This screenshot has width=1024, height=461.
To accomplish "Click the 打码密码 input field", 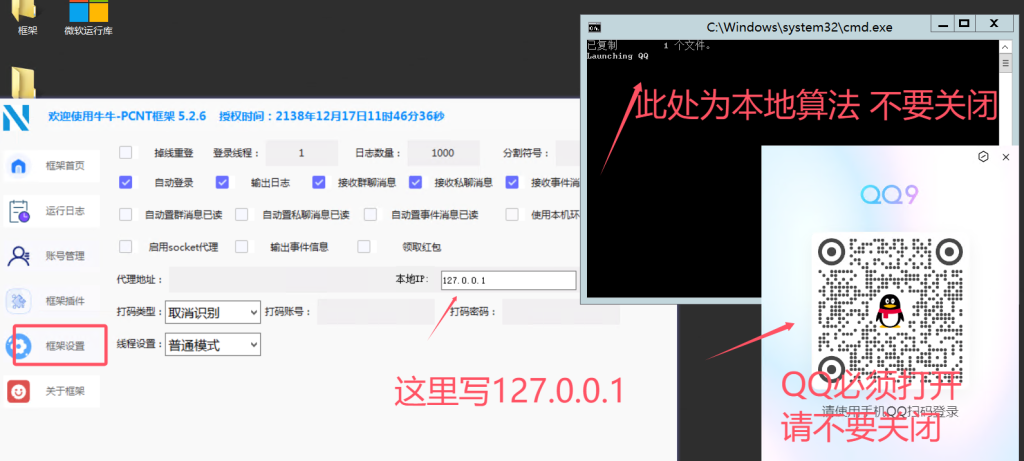I will click(x=560, y=312).
